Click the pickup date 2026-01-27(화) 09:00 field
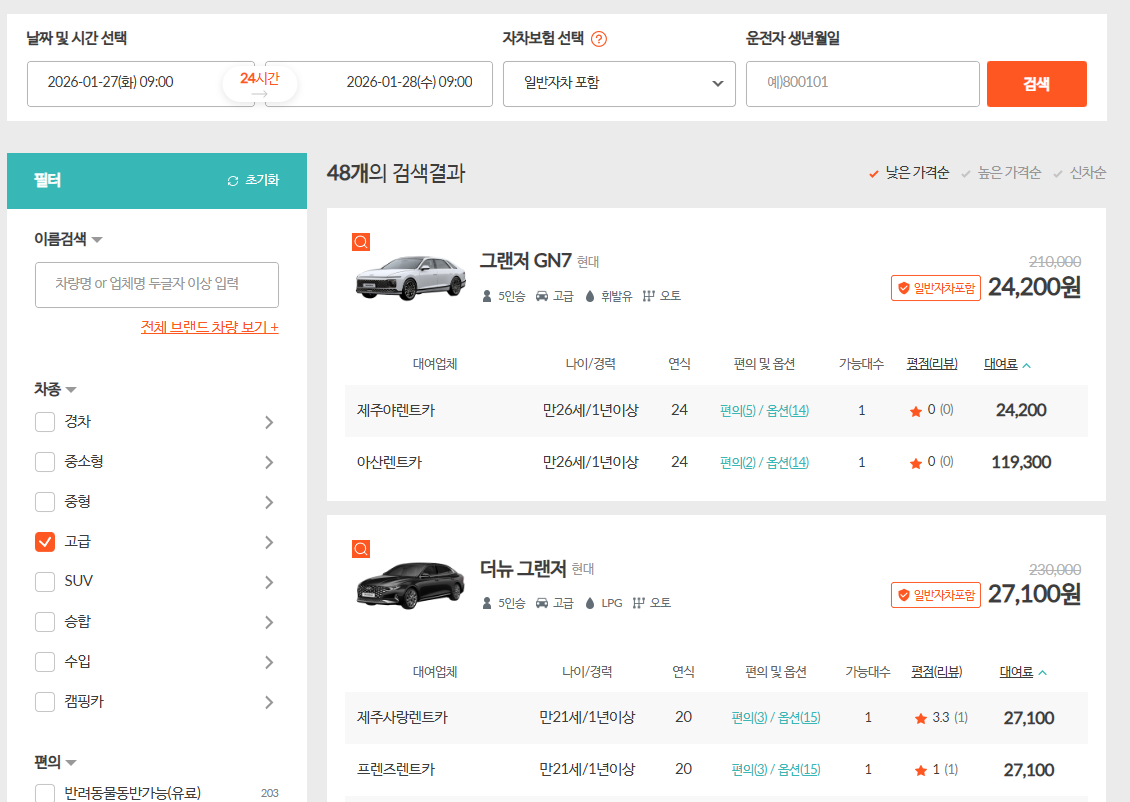 (141, 84)
